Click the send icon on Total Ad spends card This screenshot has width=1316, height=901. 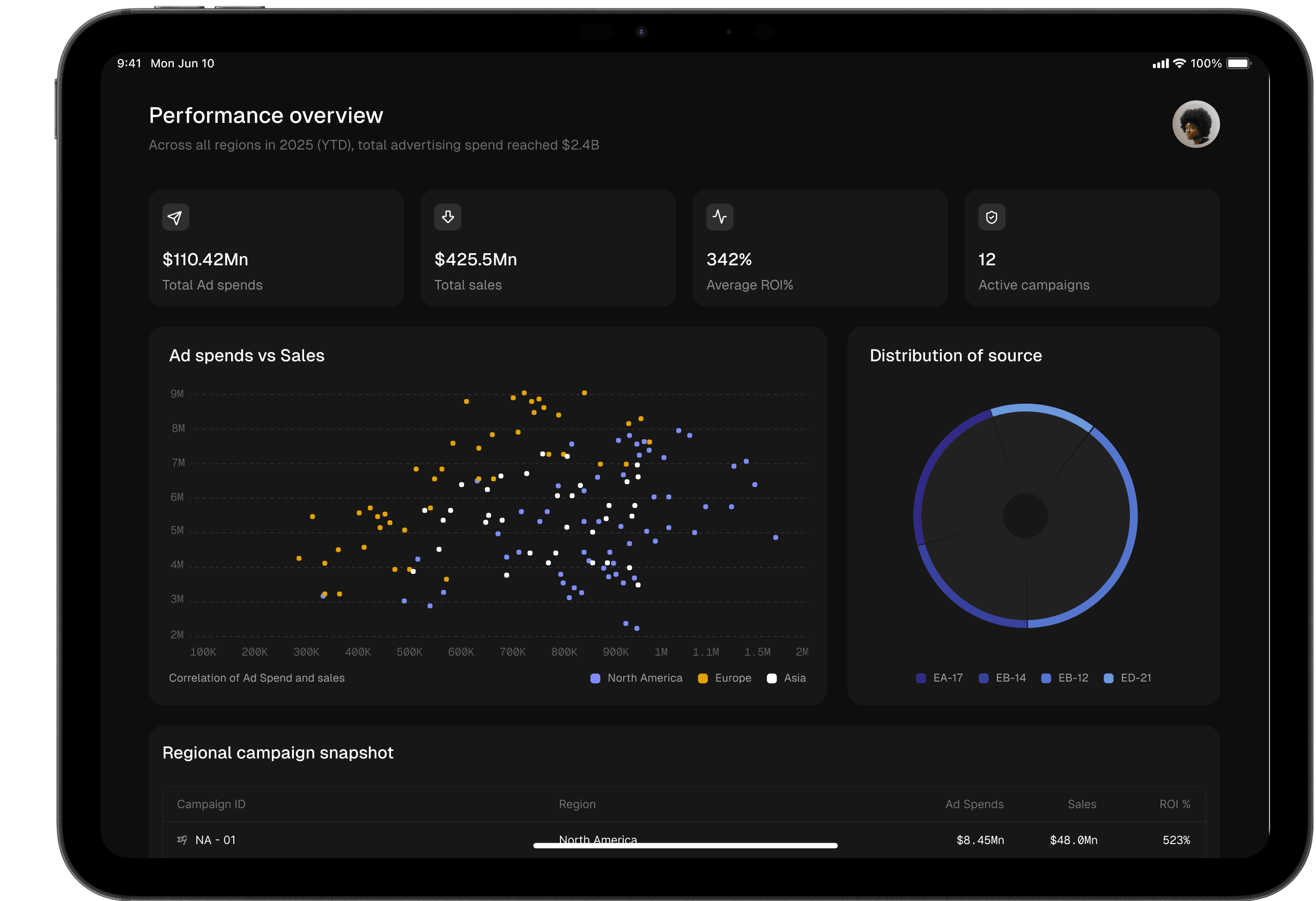coord(175,217)
